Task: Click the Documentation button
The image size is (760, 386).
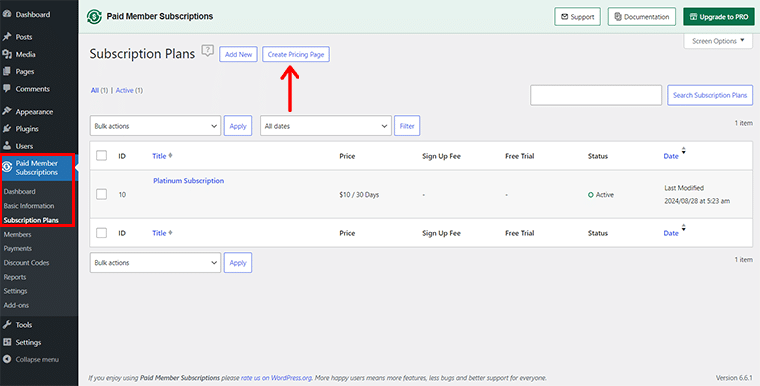Action: (642, 16)
